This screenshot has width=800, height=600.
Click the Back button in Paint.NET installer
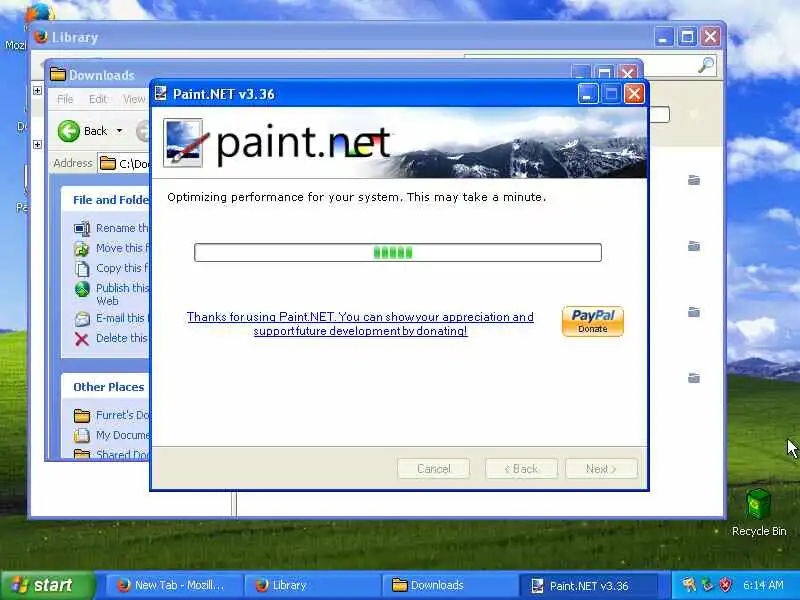pyautogui.click(x=521, y=468)
